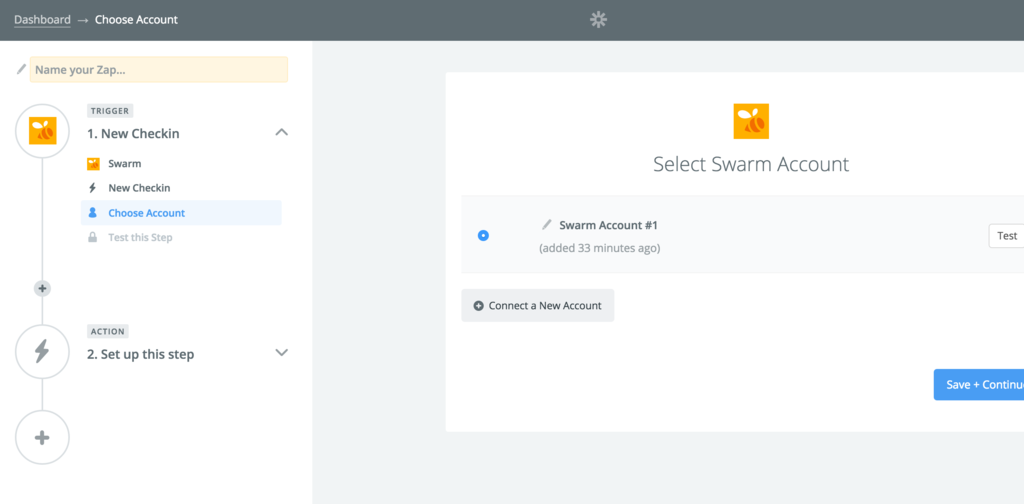Expand the Set up this step section
The width and height of the screenshot is (1024, 504).
(281, 353)
